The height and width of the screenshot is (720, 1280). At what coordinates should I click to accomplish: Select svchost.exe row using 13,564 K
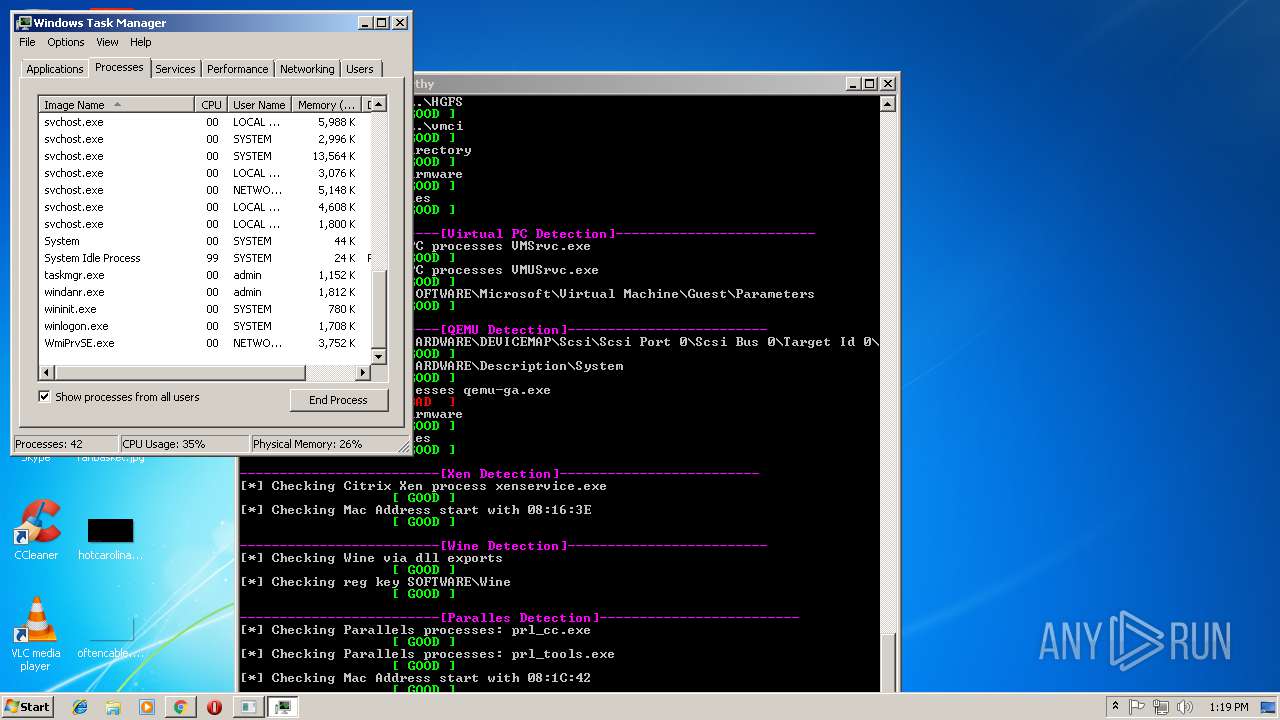click(205, 156)
